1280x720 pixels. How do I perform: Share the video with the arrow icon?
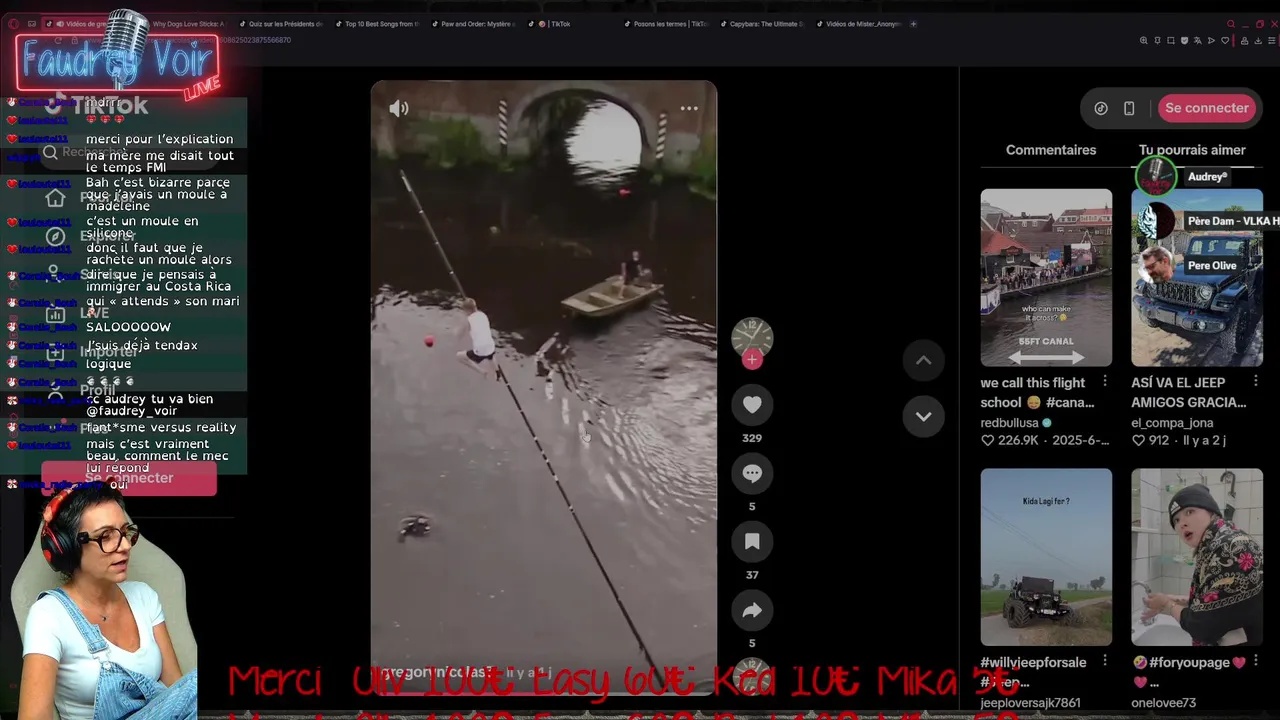752,610
